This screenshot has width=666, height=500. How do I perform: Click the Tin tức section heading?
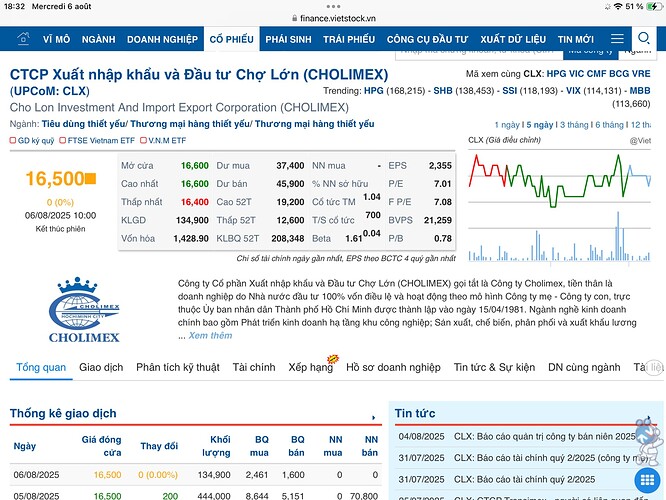point(415,414)
